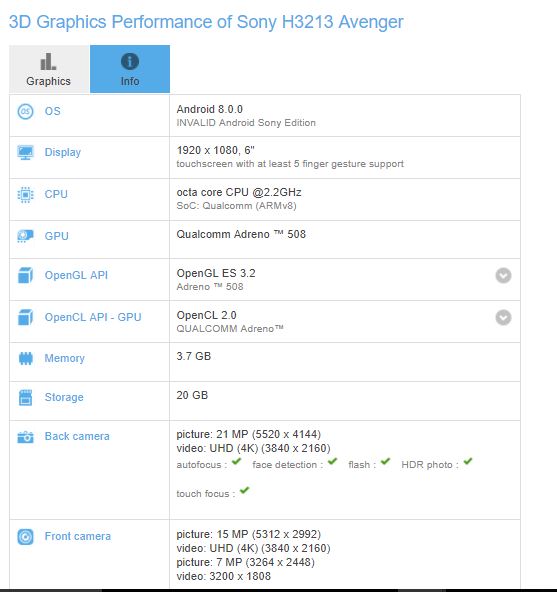
Task: Click picture: 15 MP (5312 x 2992) text
Action: point(248,535)
